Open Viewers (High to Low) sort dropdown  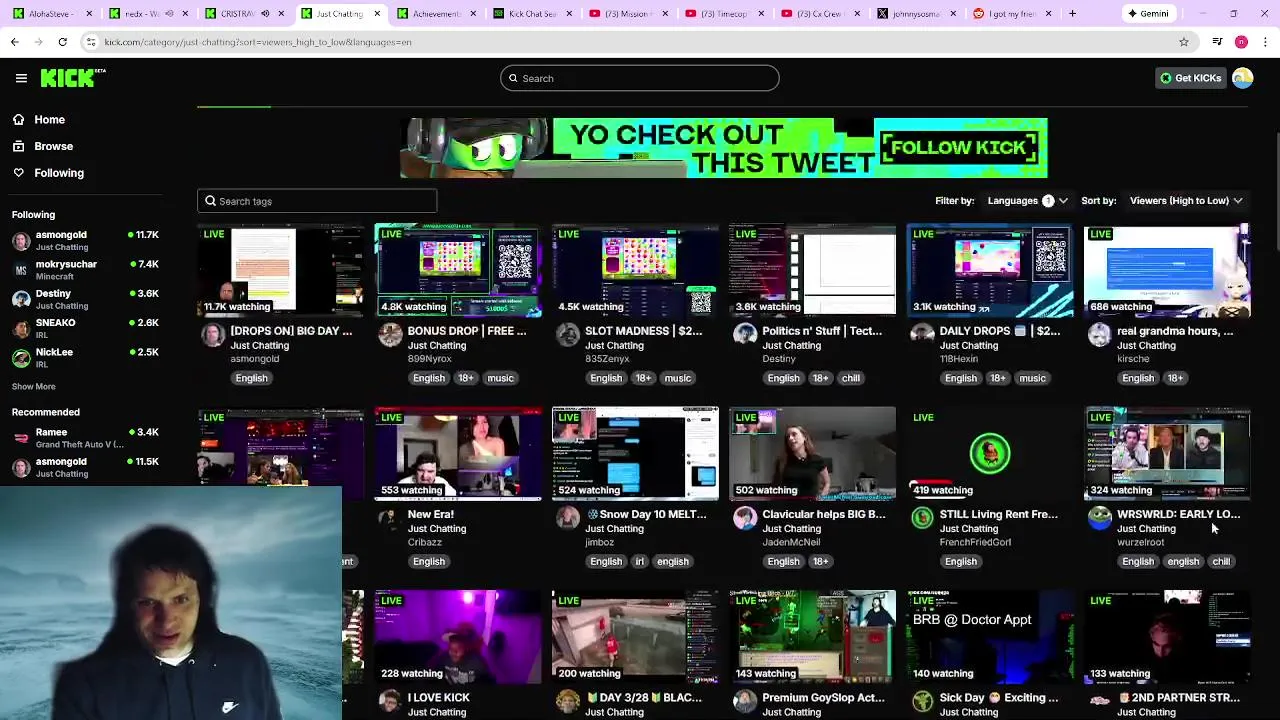1186,201
